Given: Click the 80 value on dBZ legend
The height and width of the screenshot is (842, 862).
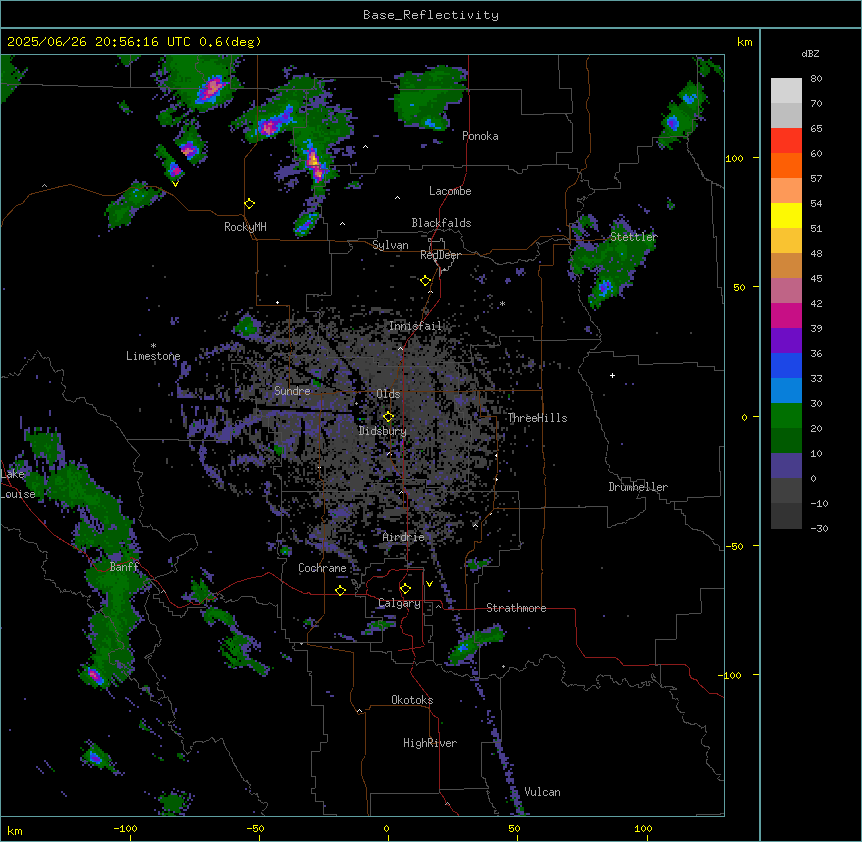Looking at the screenshot, I should tap(816, 79).
